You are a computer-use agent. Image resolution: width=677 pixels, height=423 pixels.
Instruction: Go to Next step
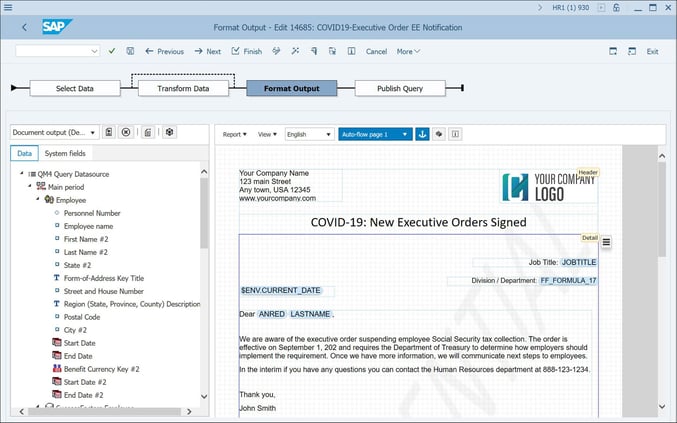pos(208,51)
